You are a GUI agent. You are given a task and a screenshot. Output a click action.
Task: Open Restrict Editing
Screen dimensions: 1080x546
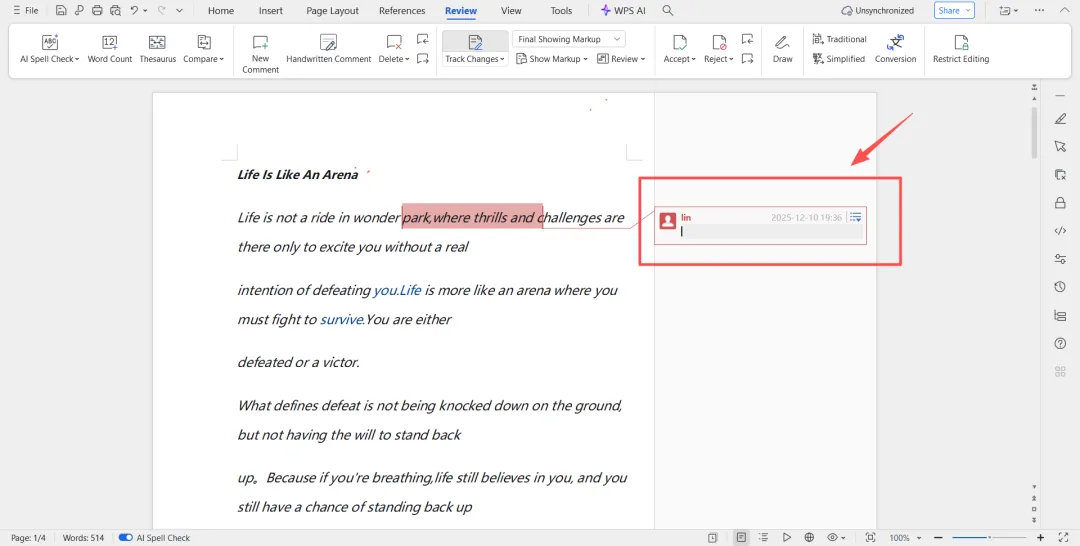[961, 49]
